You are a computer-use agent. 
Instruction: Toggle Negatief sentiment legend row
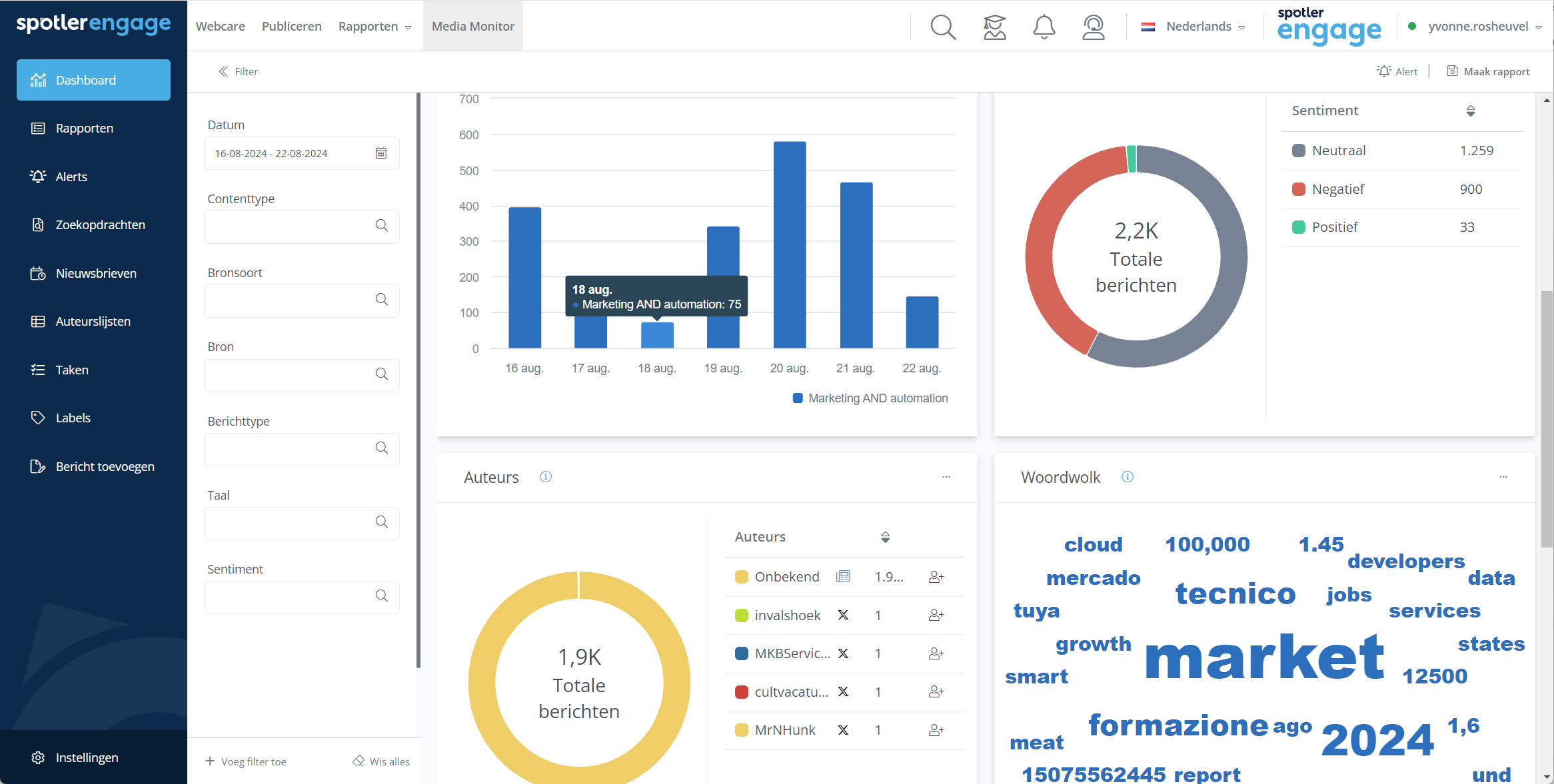(1402, 189)
